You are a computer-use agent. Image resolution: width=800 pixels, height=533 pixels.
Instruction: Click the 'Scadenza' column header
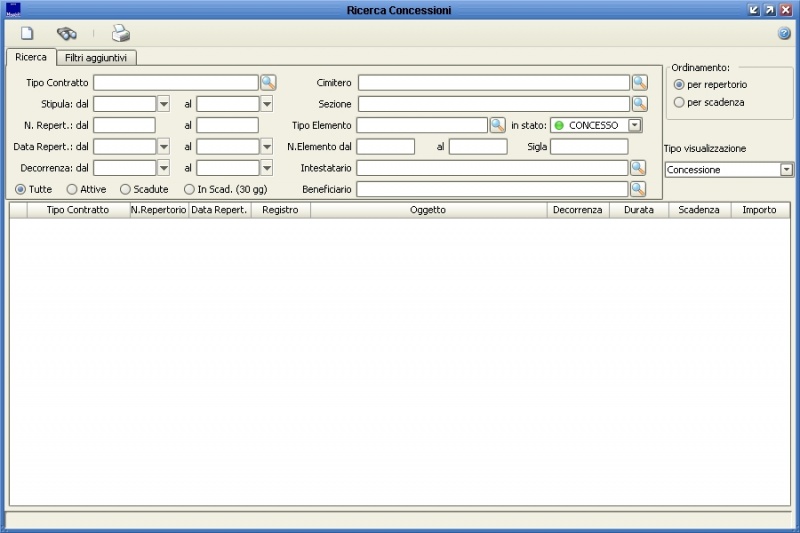point(699,210)
